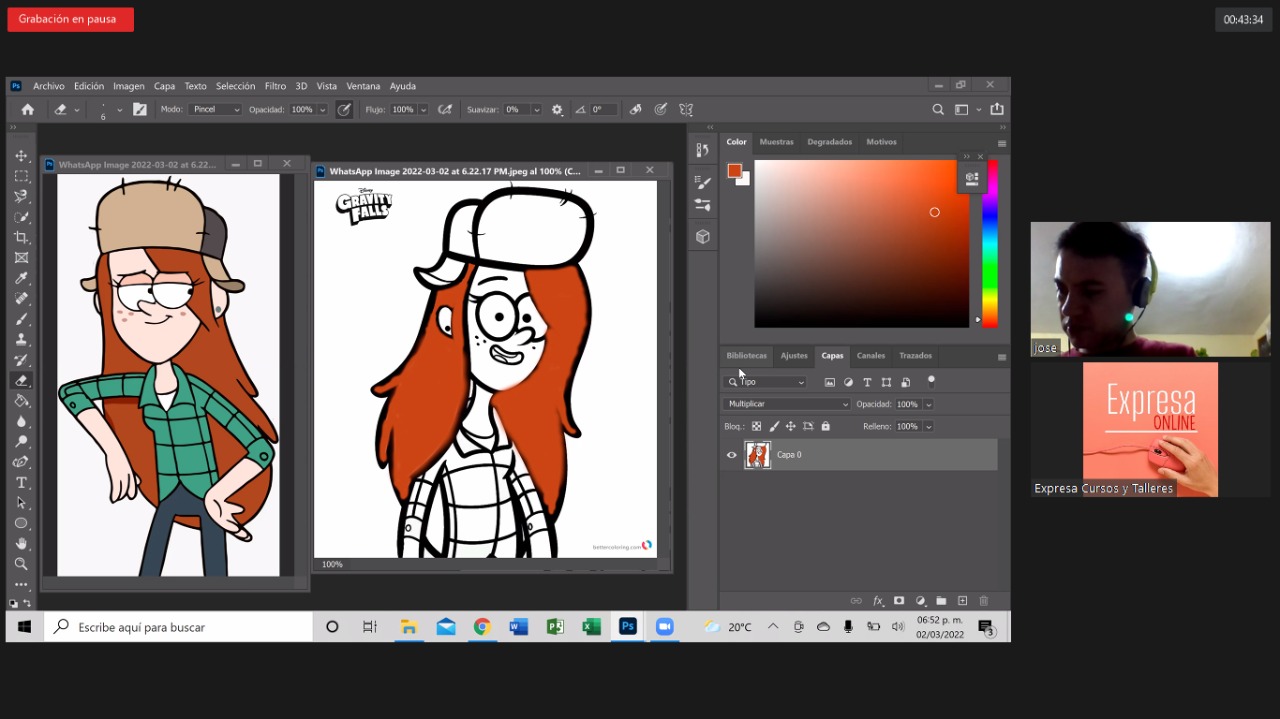The image size is (1280, 719).
Task: Open the layer filter Tipo dropdown
Action: (766, 382)
